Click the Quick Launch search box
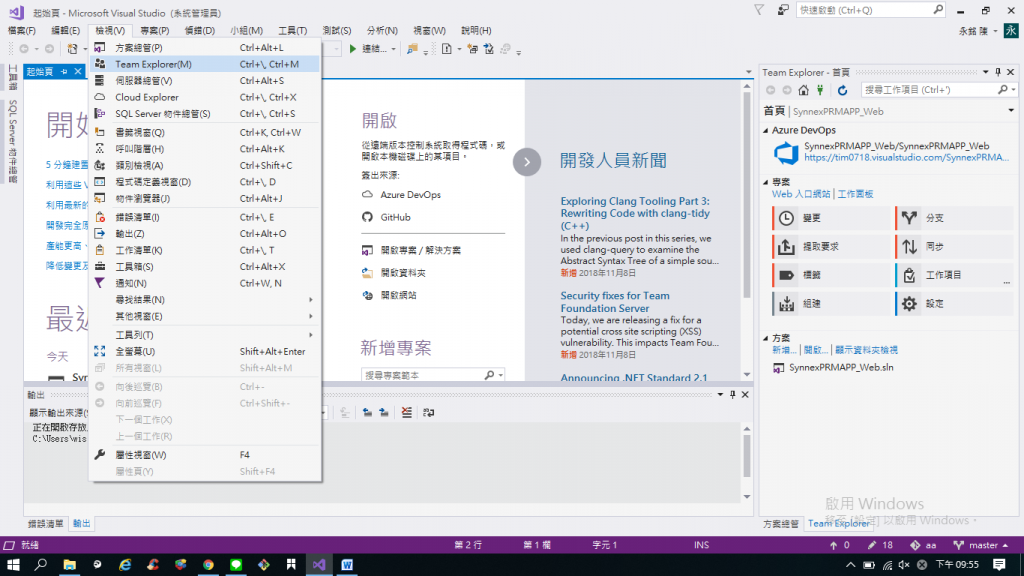 tap(865, 10)
